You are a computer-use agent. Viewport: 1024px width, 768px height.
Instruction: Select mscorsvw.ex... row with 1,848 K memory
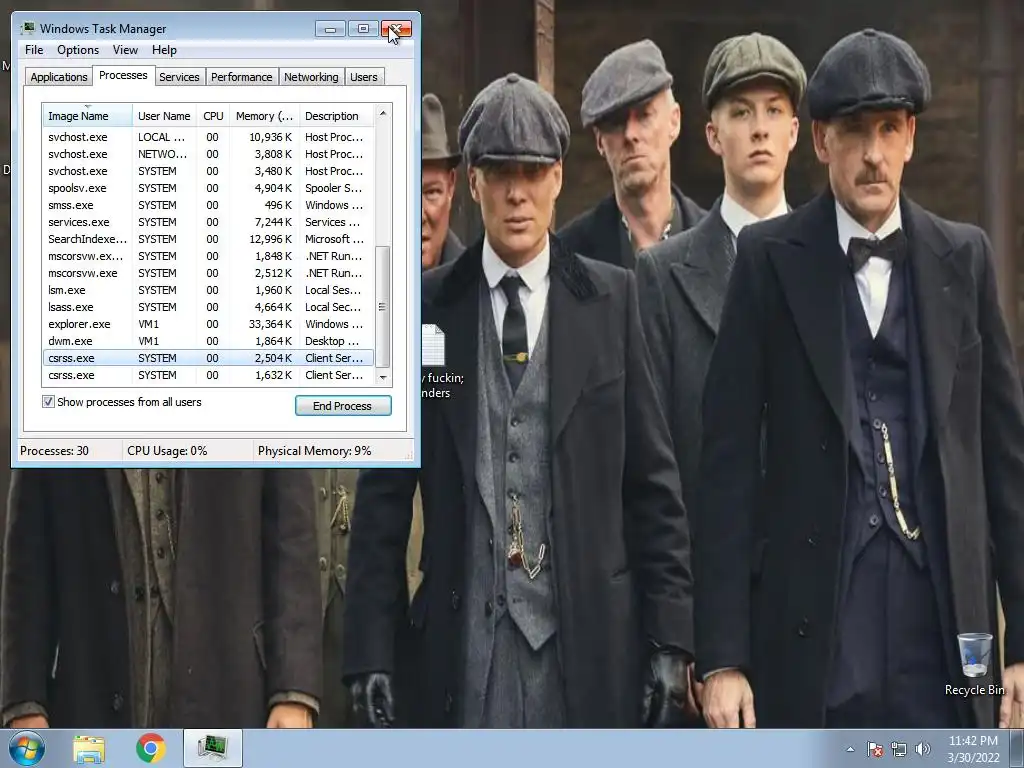pos(208,256)
